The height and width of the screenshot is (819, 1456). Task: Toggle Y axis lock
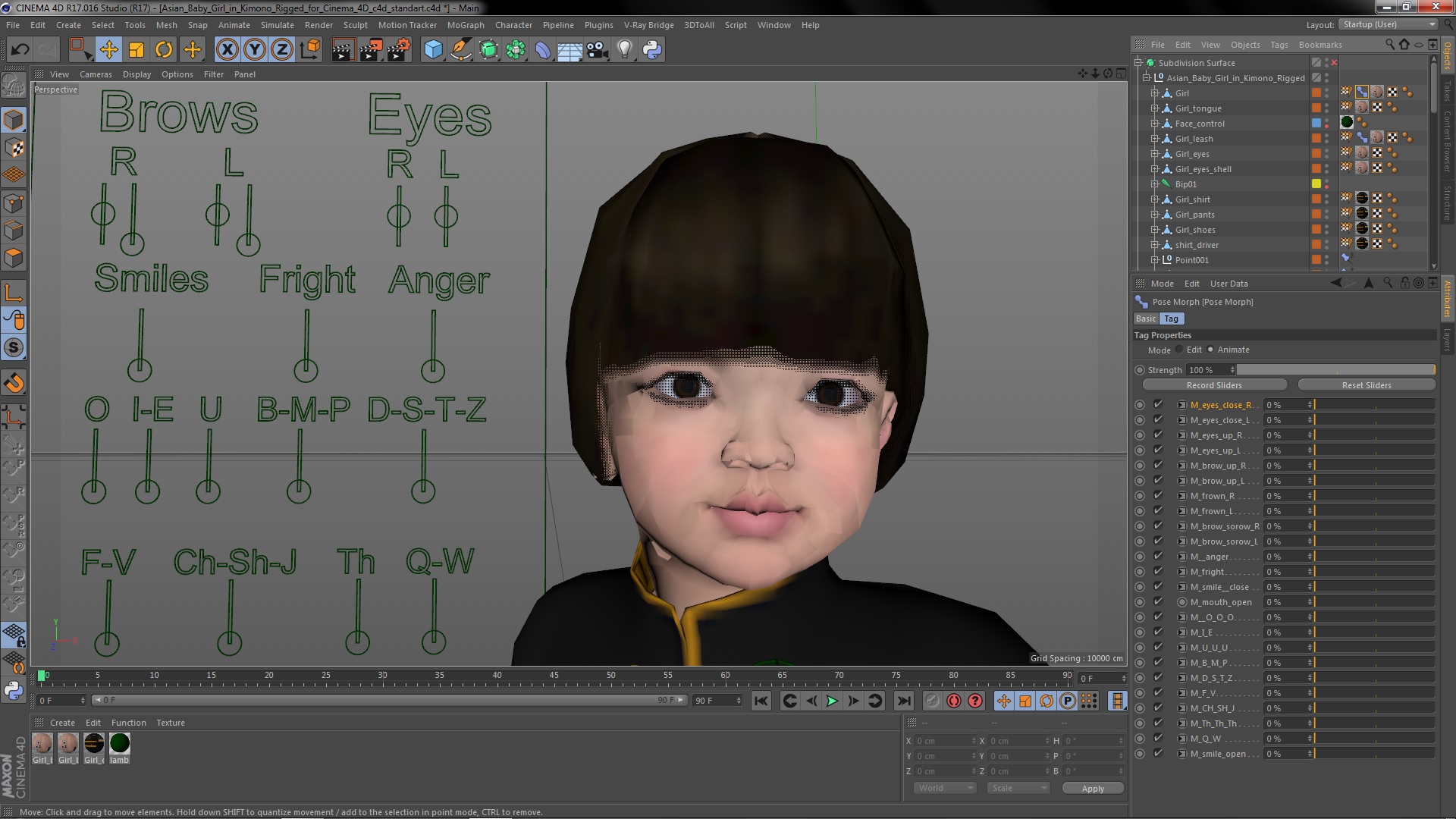coord(255,50)
